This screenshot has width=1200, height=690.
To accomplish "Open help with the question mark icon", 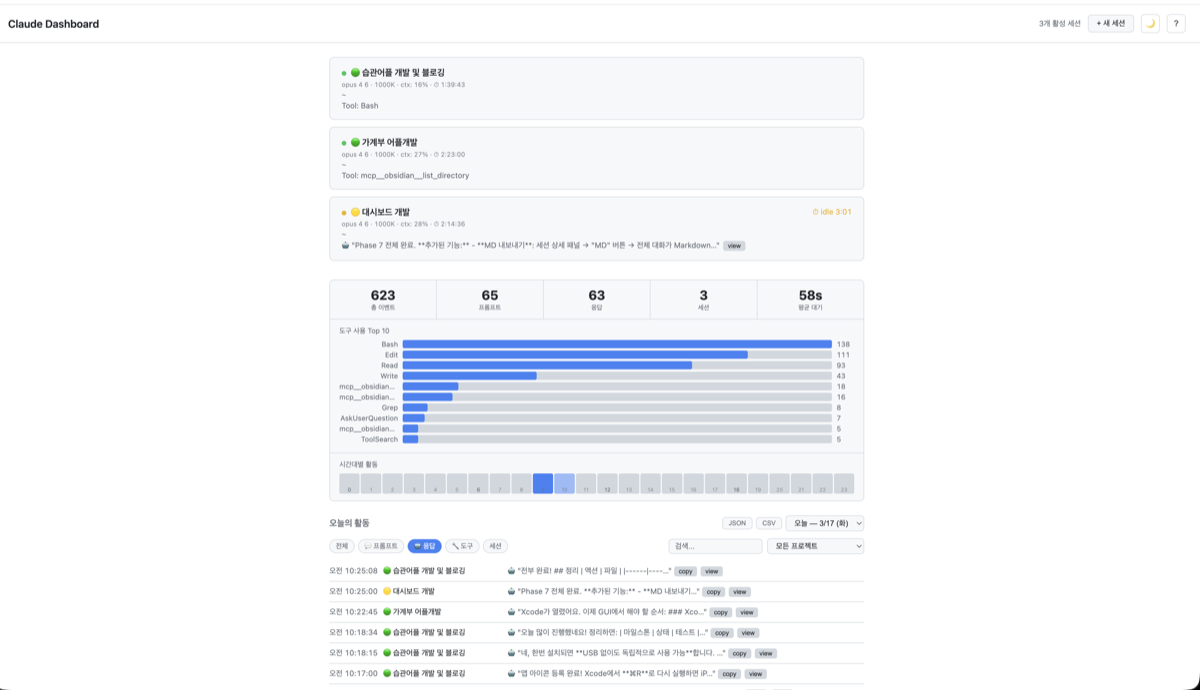I will pos(1176,24).
